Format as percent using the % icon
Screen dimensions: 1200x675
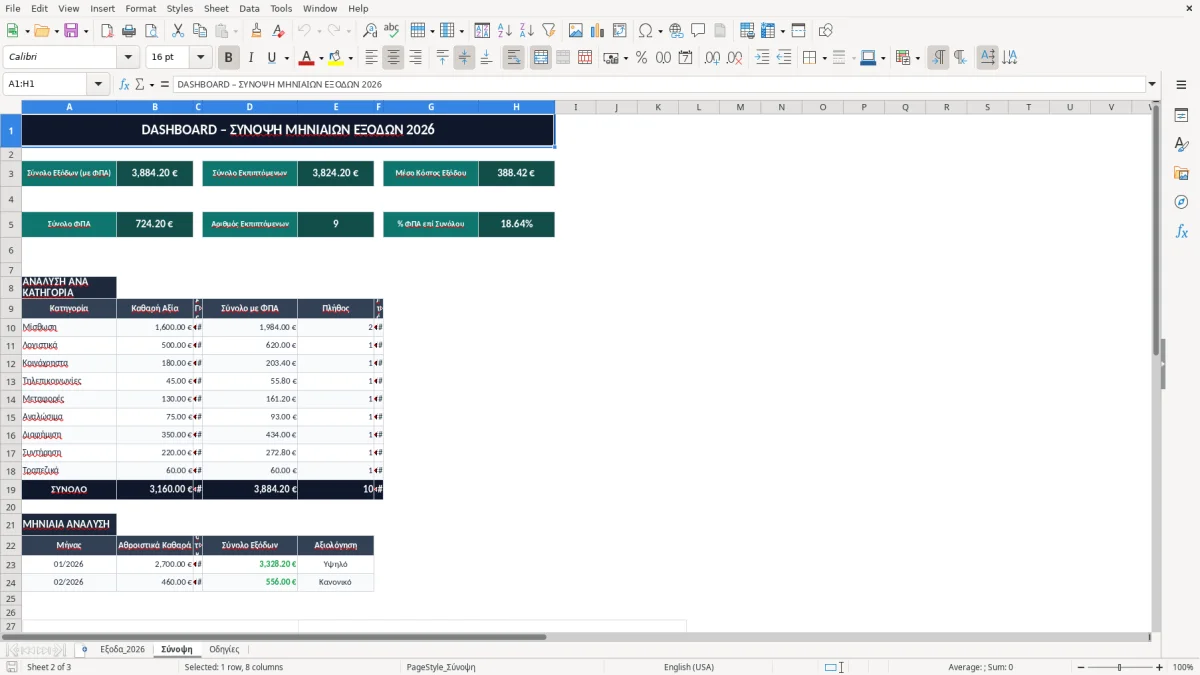(x=641, y=58)
